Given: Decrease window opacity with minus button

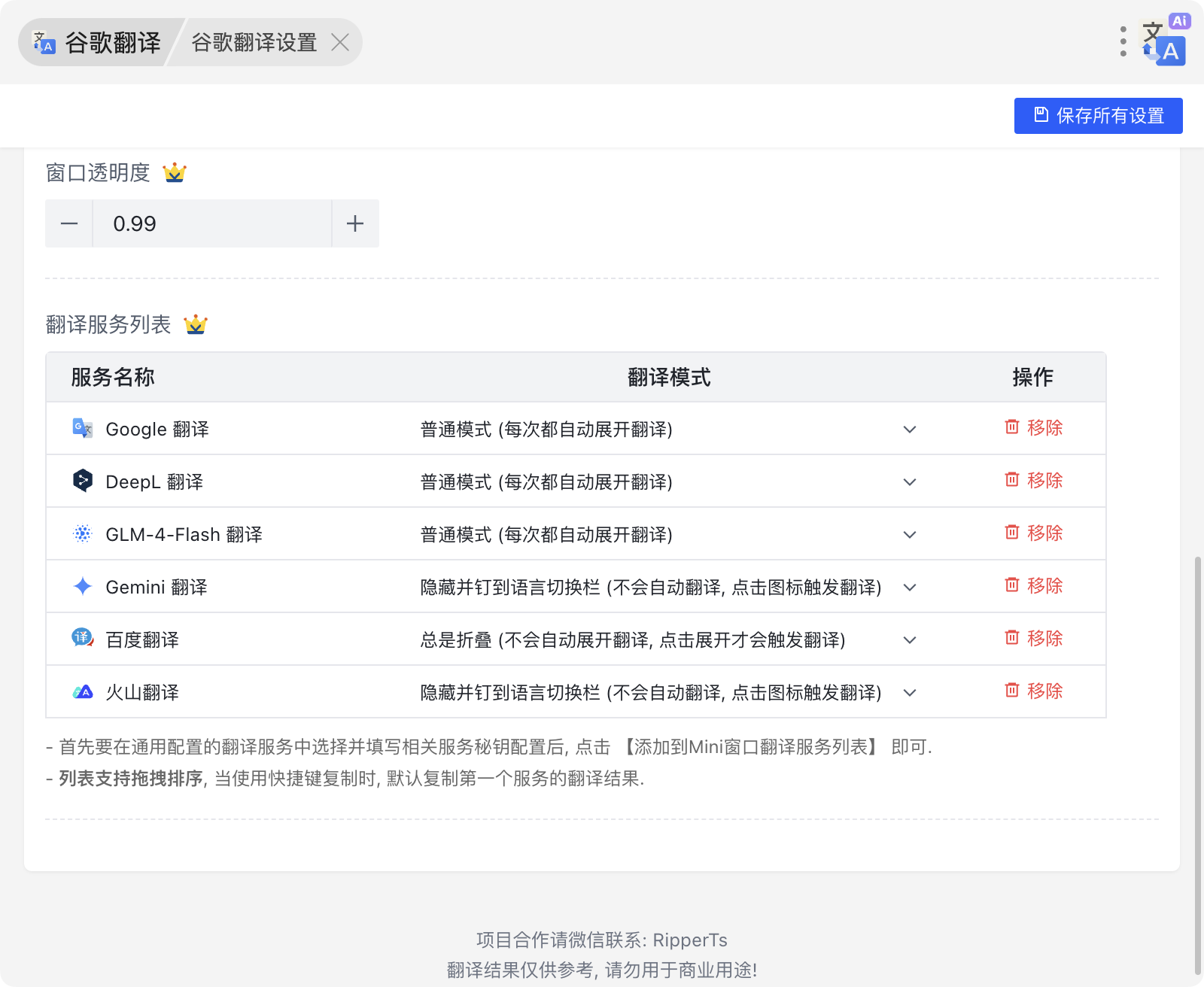Looking at the screenshot, I should 69,223.
